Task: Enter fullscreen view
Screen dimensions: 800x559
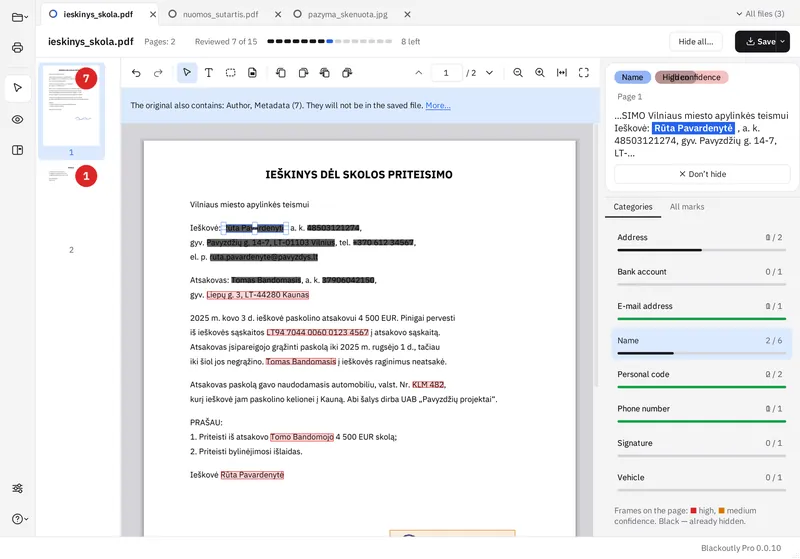Action: click(x=584, y=73)
